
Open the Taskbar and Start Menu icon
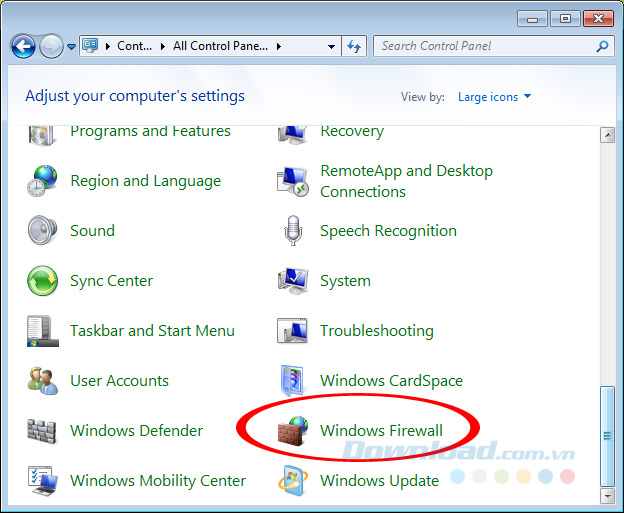coord(42,331)
